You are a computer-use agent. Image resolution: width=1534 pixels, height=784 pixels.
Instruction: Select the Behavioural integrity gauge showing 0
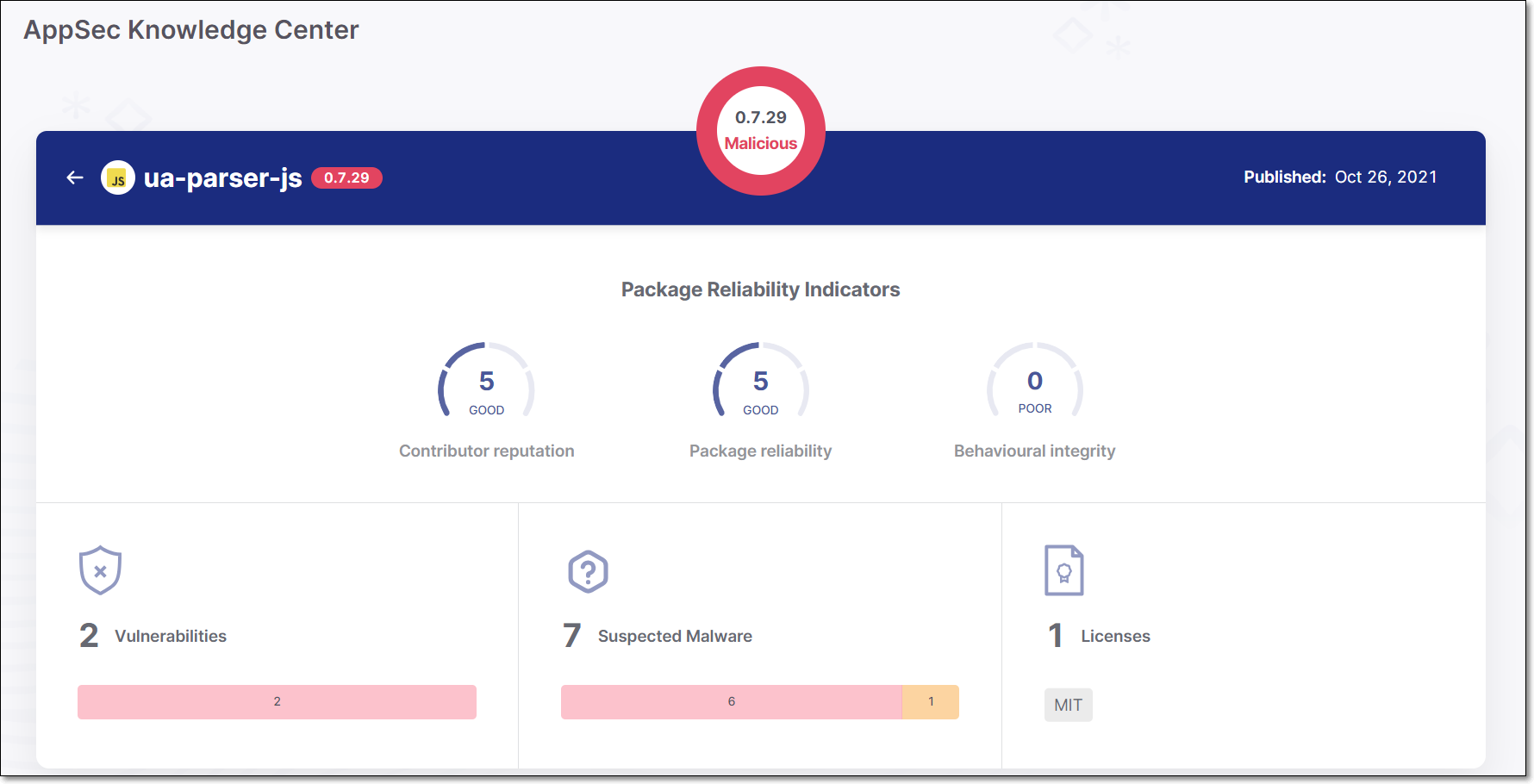(x=1035, y=381)
